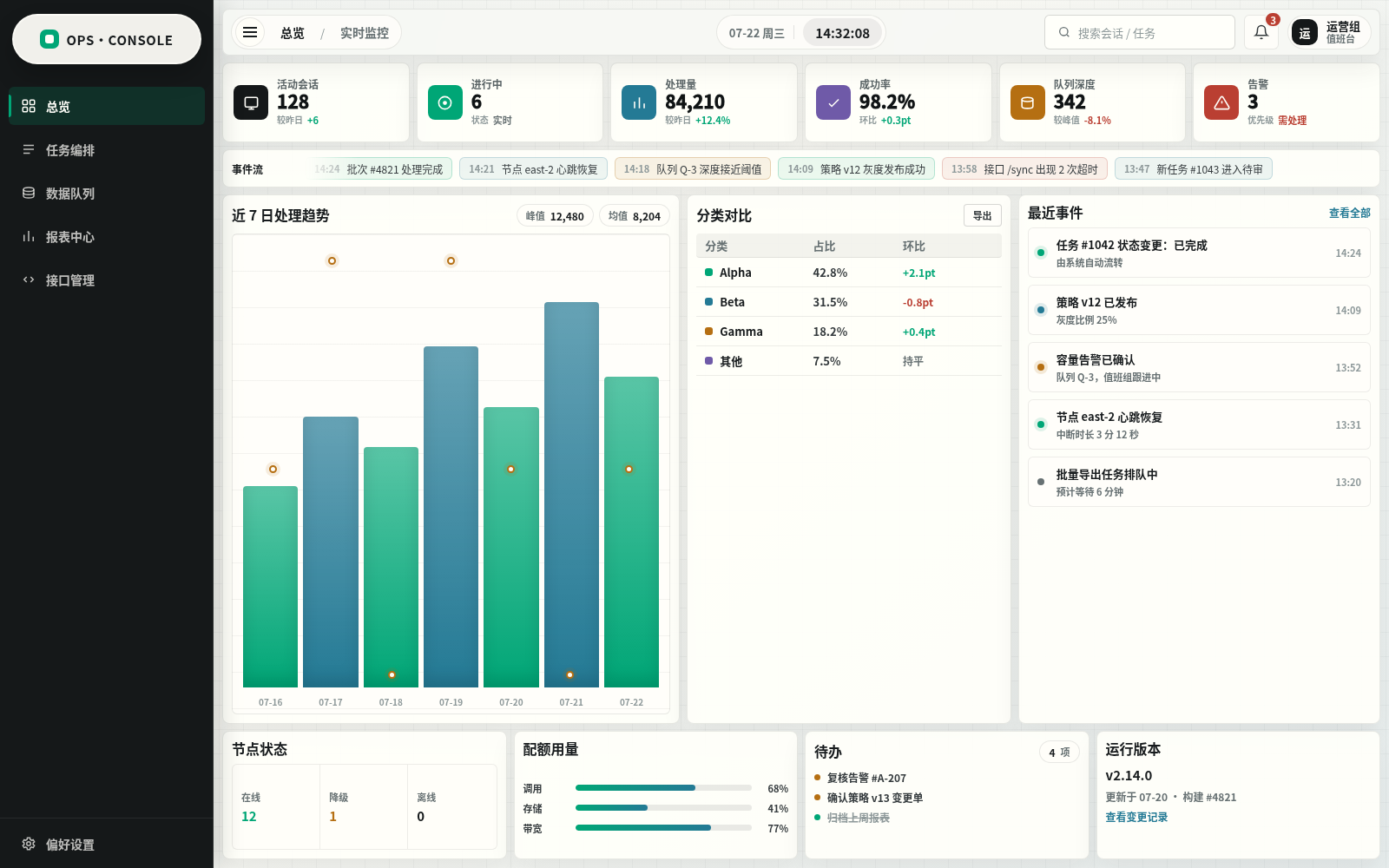Viewport: 1389px width, 868px height.
Task: Select the 07-21 bar in the trend chart
Action: pos(571,495)
